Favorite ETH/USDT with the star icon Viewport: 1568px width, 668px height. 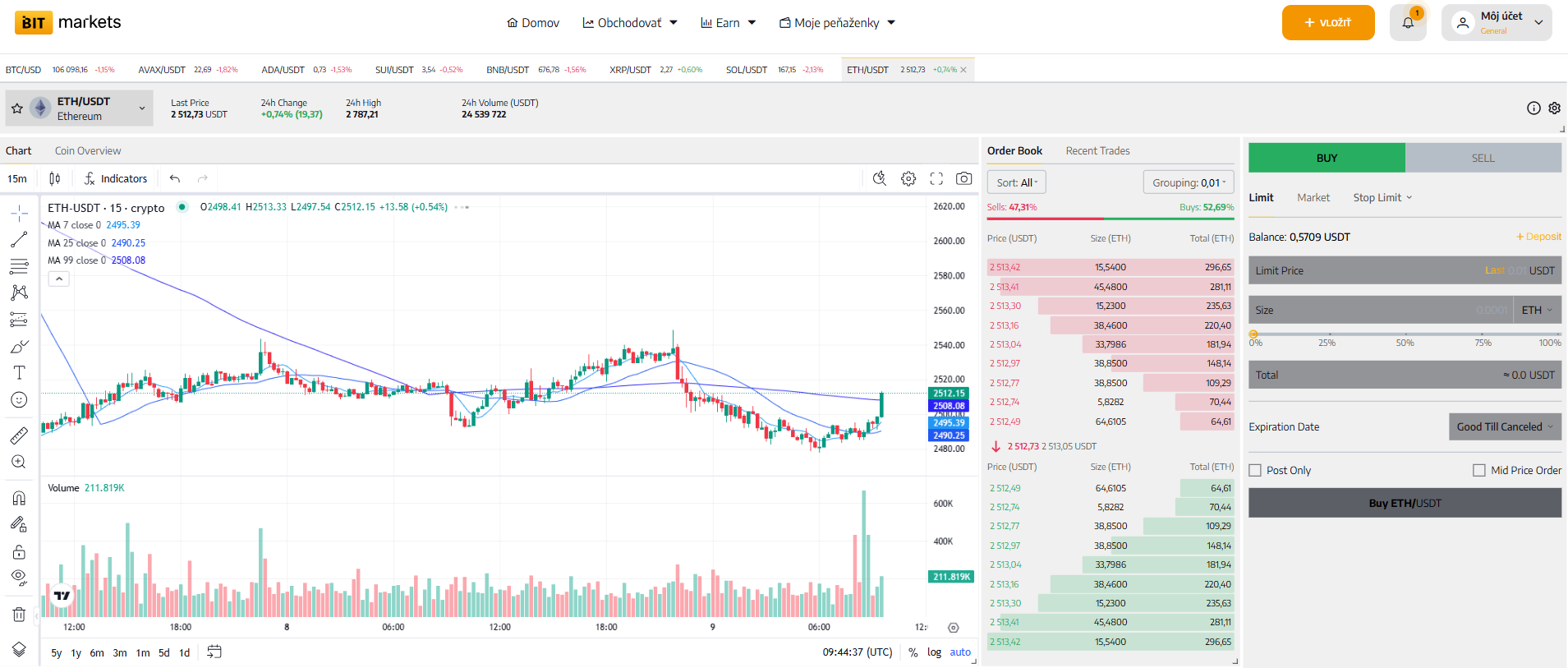click(x=17, y=108)
